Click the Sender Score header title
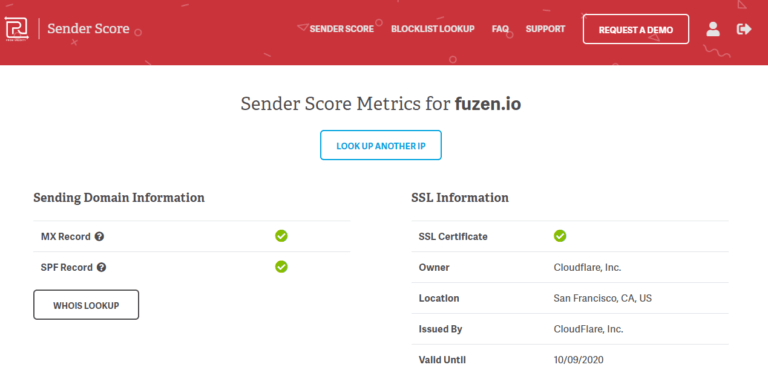The image size is (768, 379). click(x=88, y=29)
